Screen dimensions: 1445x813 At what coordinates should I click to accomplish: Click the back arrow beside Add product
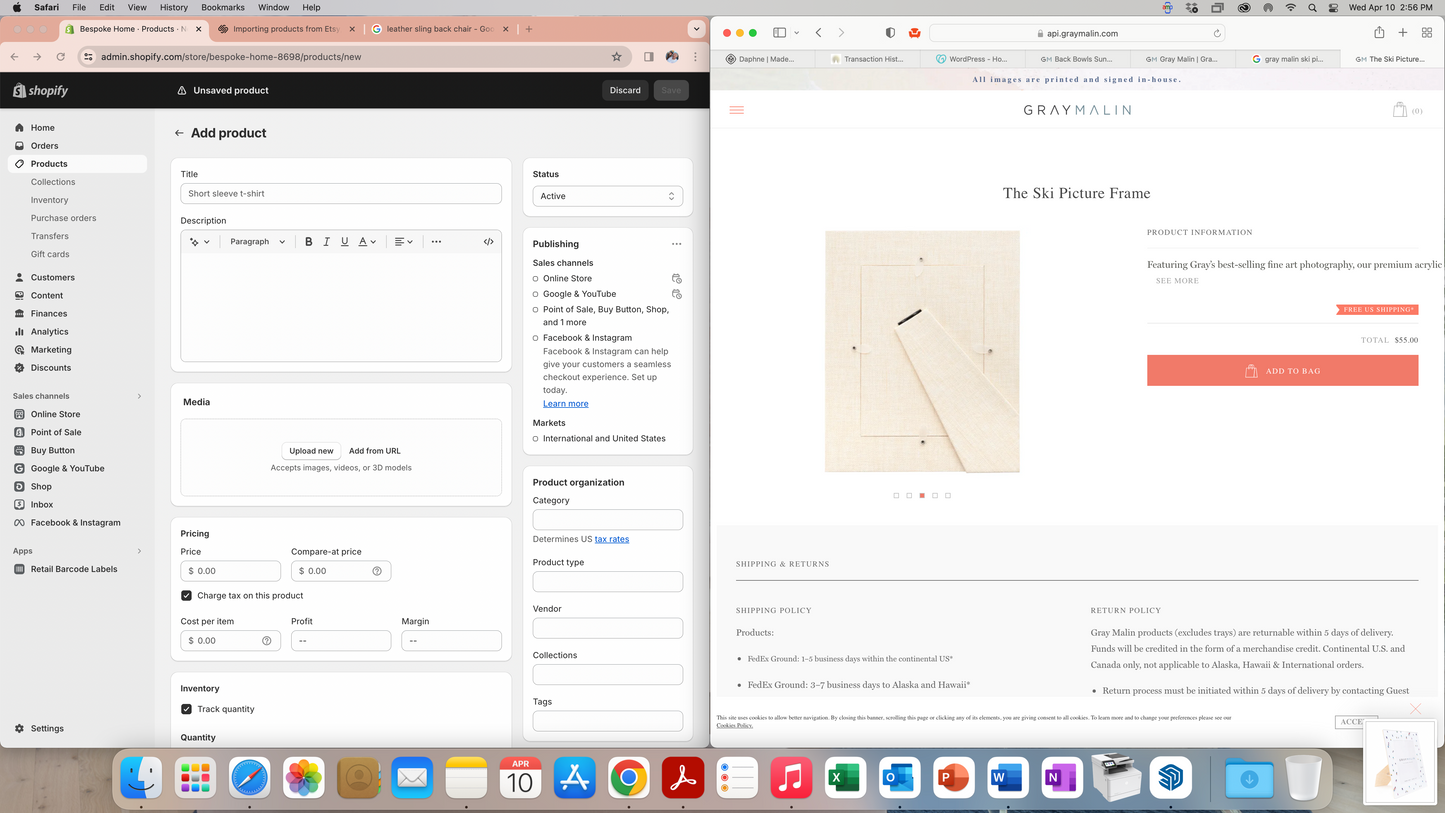(179, 133)
